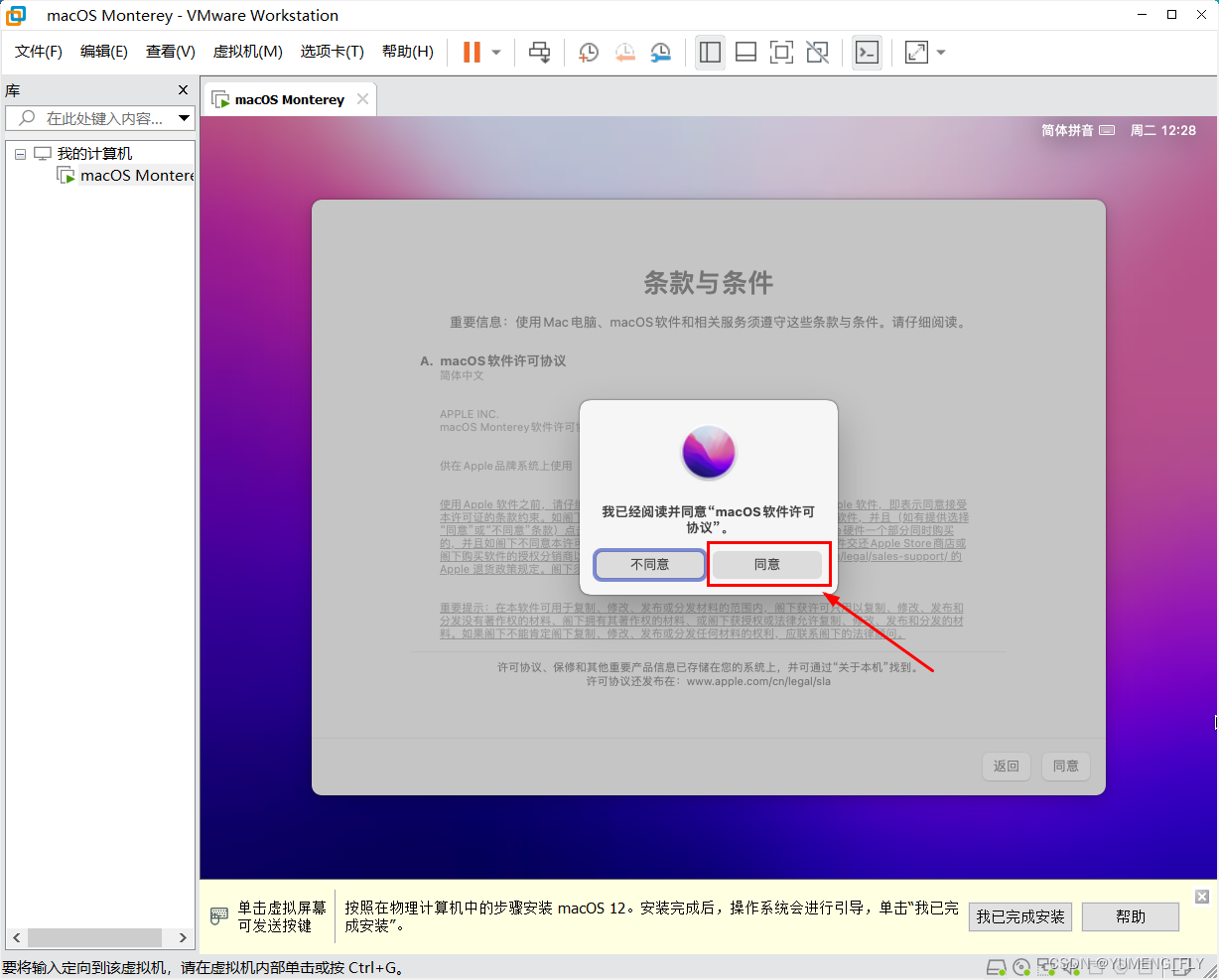The image size is (1219, 980).
Task: Take a snapshot of this virtual machine
Action: coord(589,52)
